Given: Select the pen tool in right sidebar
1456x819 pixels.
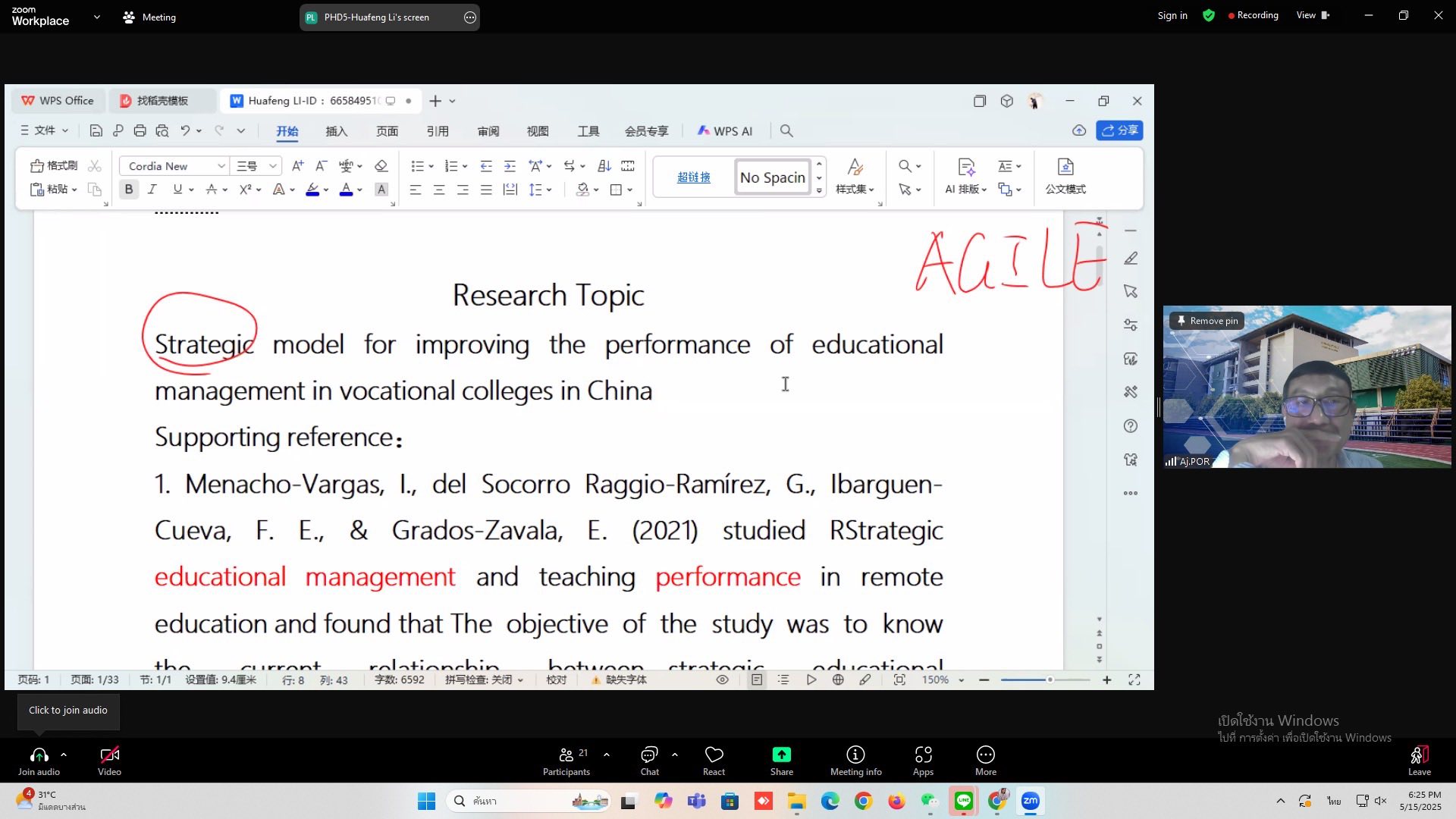Looking at the screenshot, I should pyautogui.click(x=1131, y=259).
